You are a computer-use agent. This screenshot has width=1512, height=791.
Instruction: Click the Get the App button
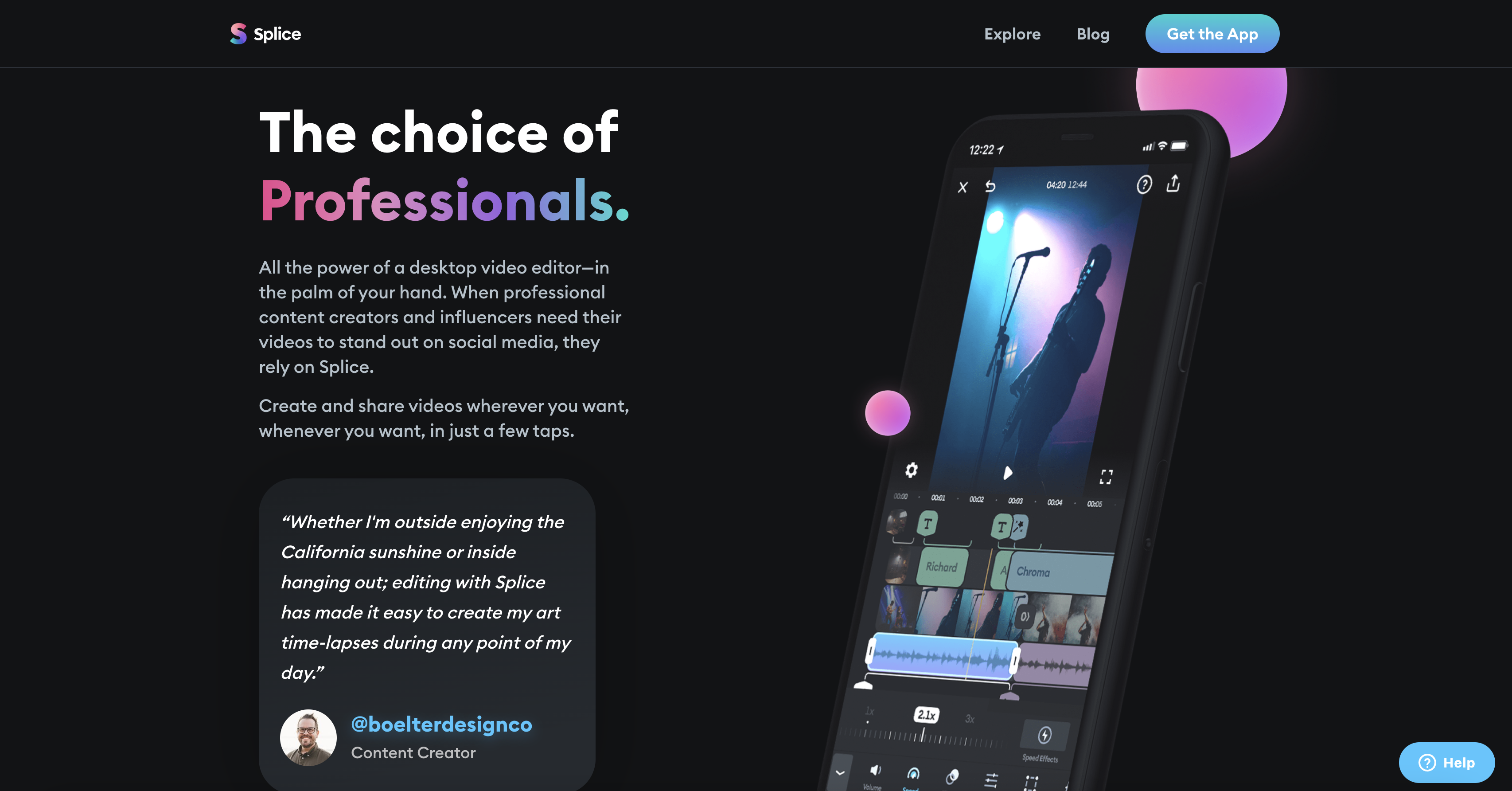point(1213,33)
